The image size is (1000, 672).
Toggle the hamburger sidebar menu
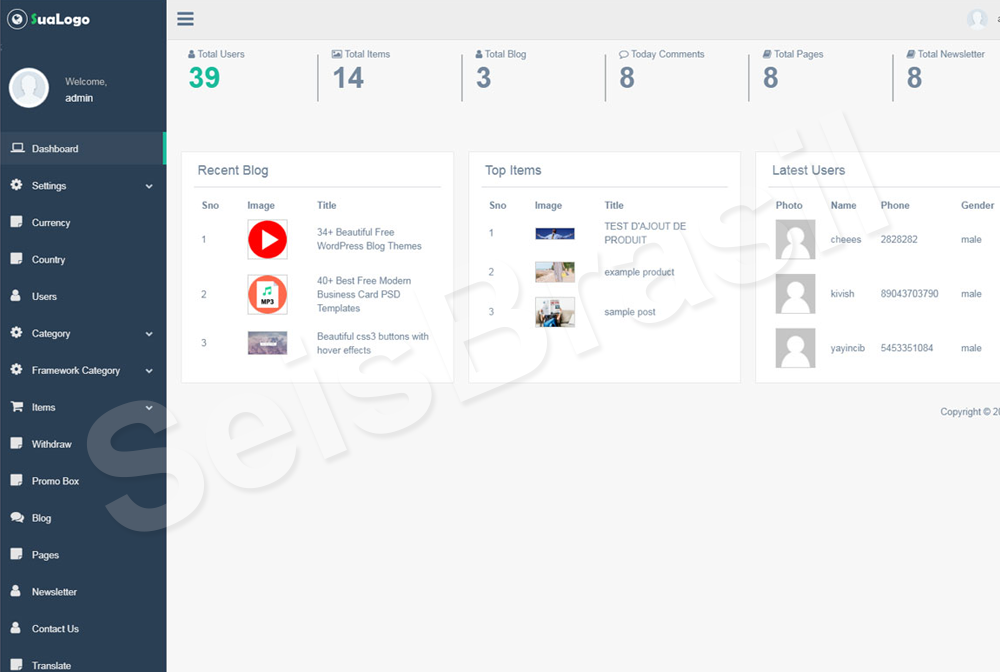point(185,19)
